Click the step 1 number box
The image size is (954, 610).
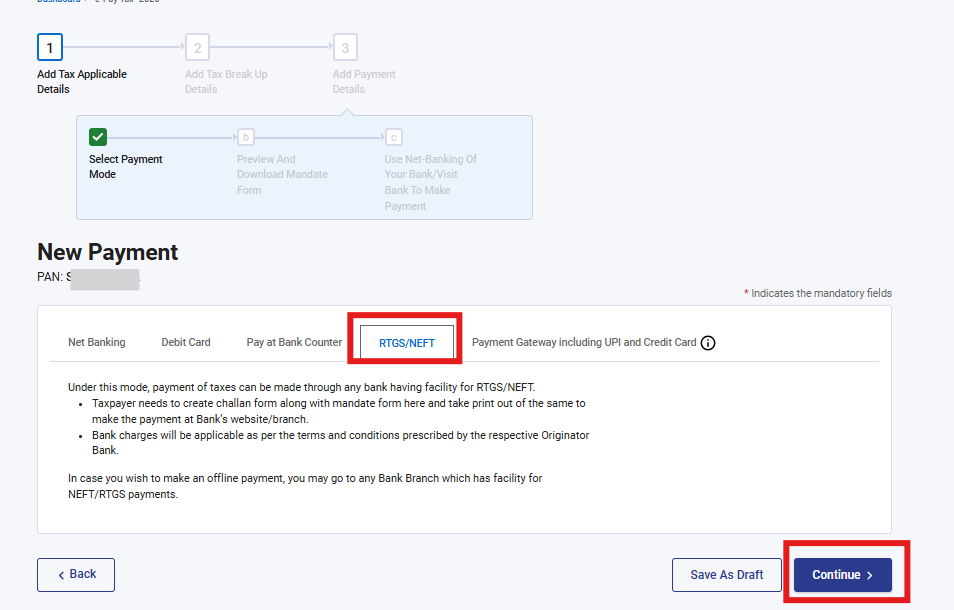click(50, 47)
